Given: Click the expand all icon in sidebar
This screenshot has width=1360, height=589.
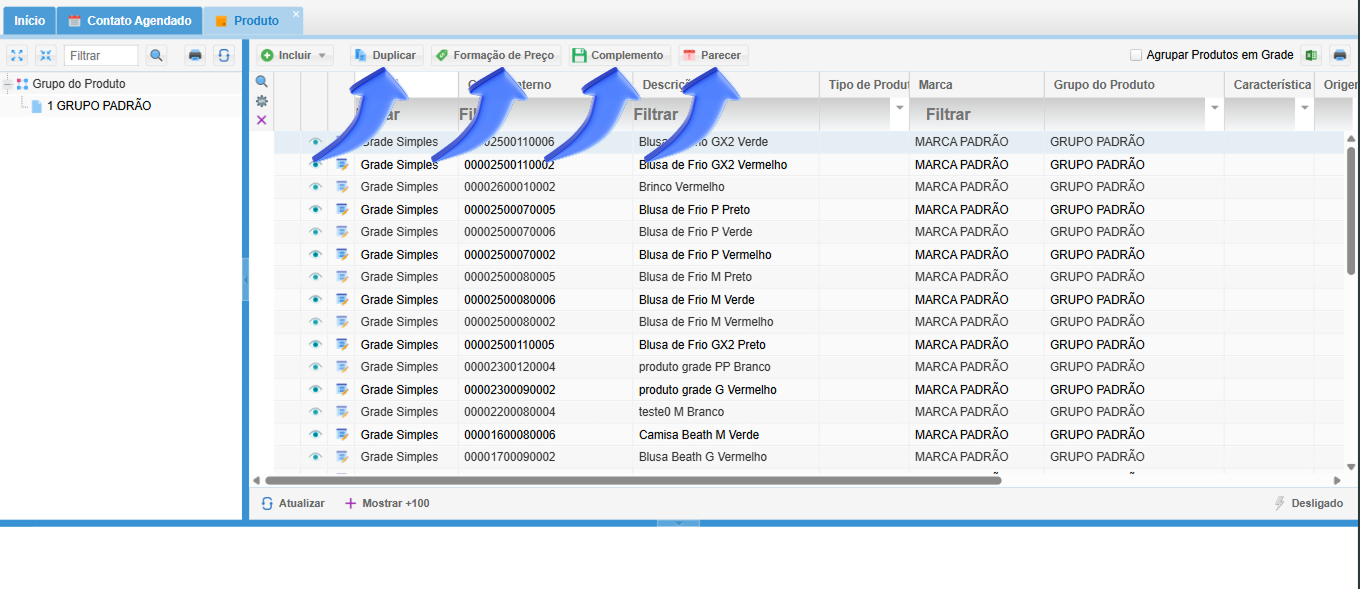Looking at the screenshot, I should coord(17,55).
